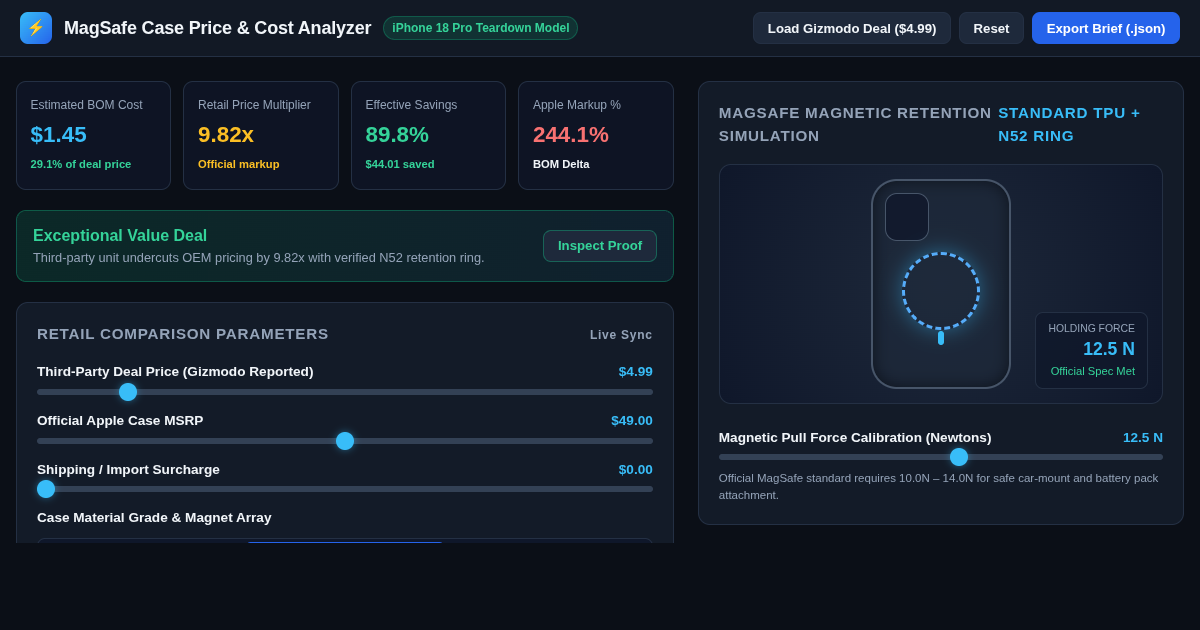Screen dimensions: 1200x630
Task: Click the MagSafe magnet ring in simulation
Action: pos(941,291)
